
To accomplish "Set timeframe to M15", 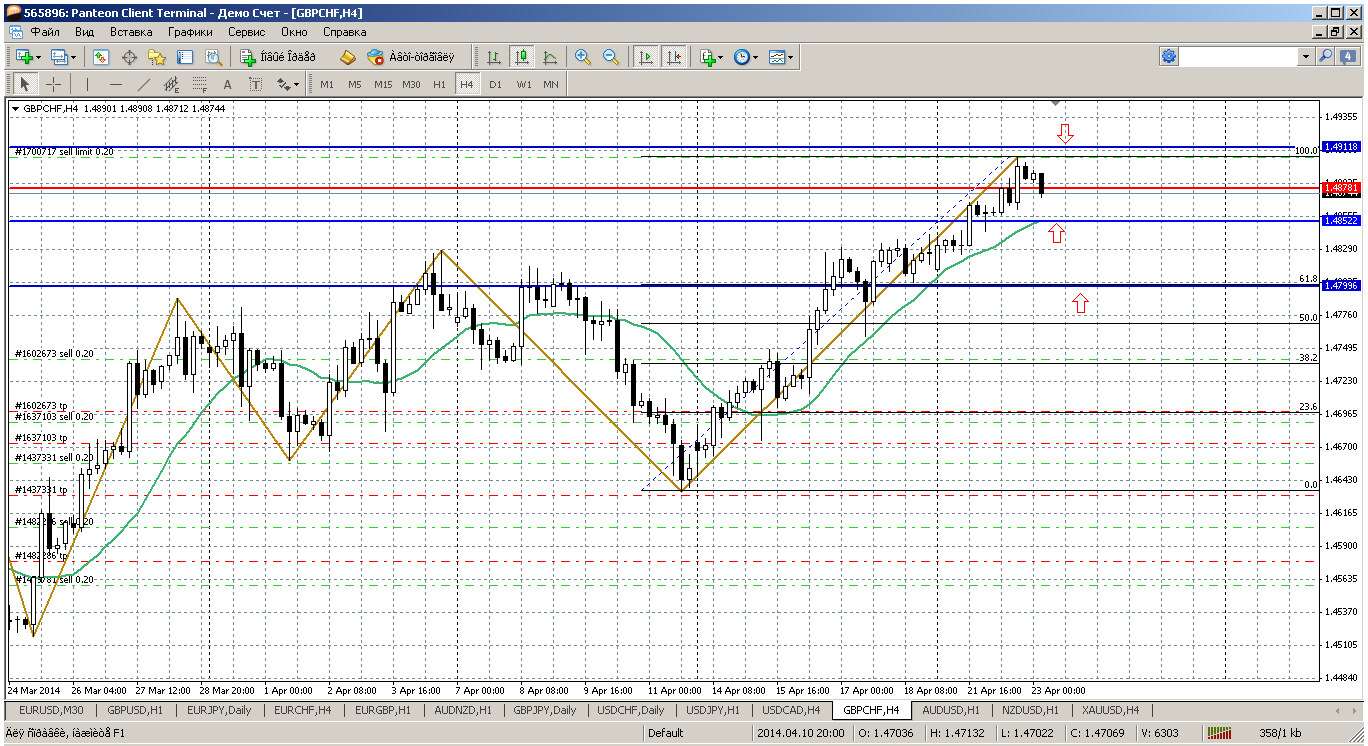I will click(x=383, y=84).
